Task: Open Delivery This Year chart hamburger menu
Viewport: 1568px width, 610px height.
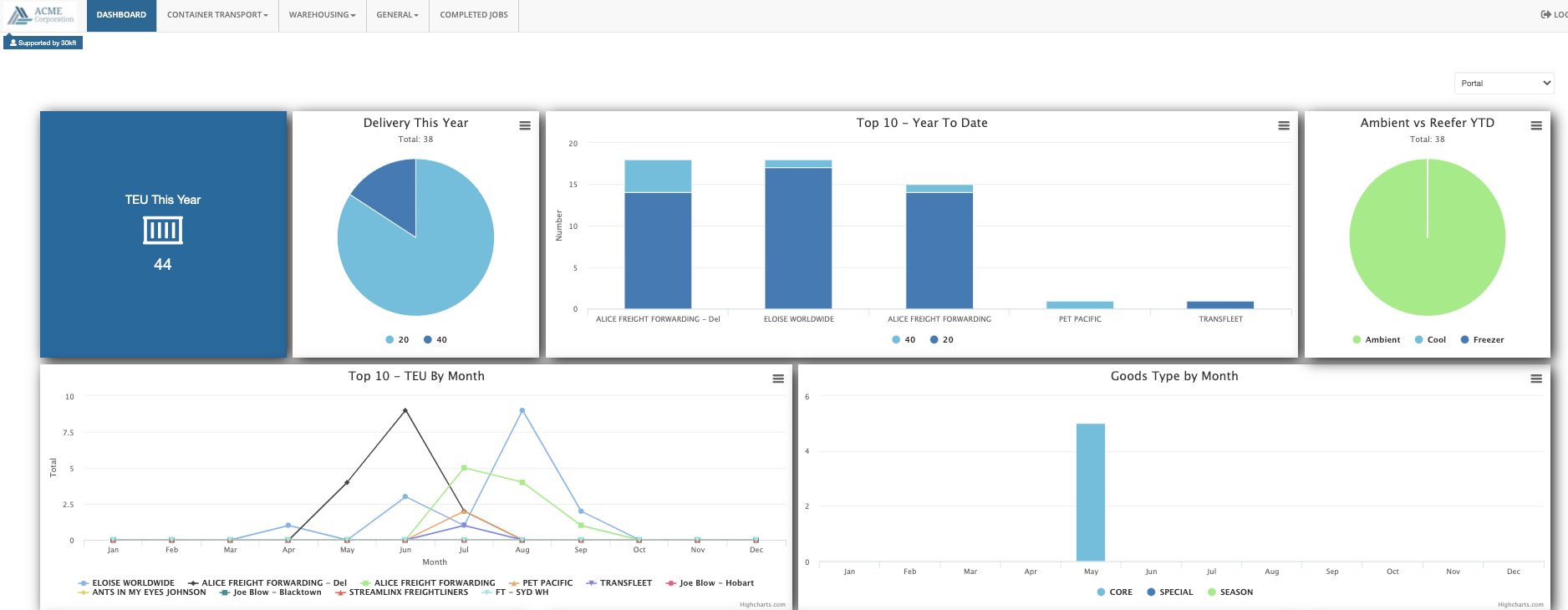Action: pos(525,126)
